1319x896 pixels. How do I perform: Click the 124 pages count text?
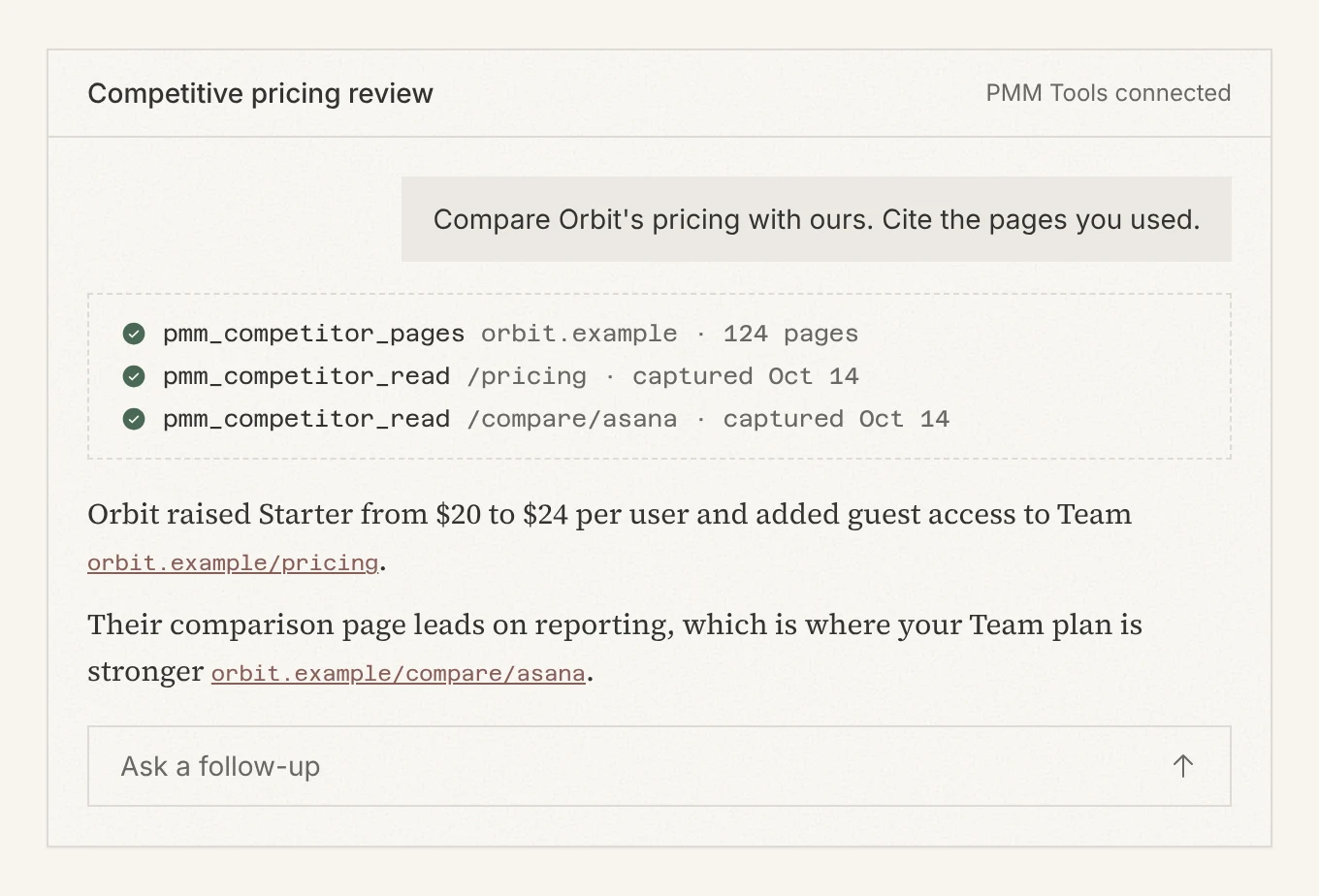click(x=790, y=334)
